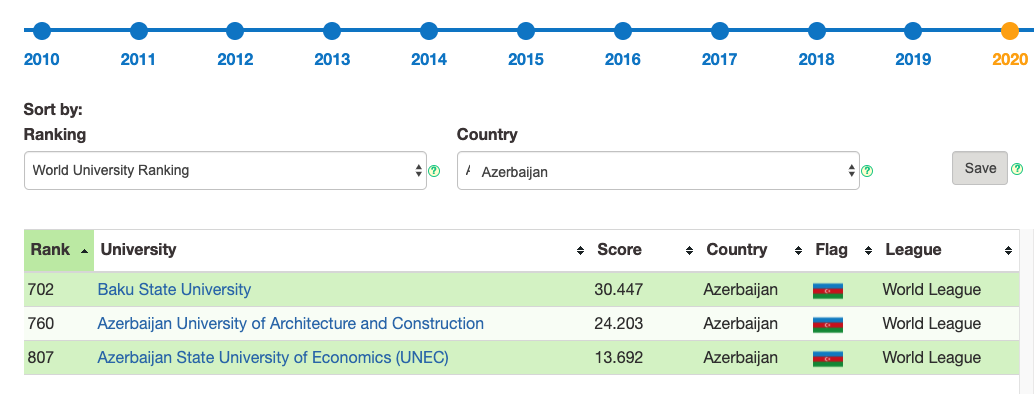Click the sort arrows in Score column header
This screenshot has width=1034, height=394.
(x=689, y=251)
